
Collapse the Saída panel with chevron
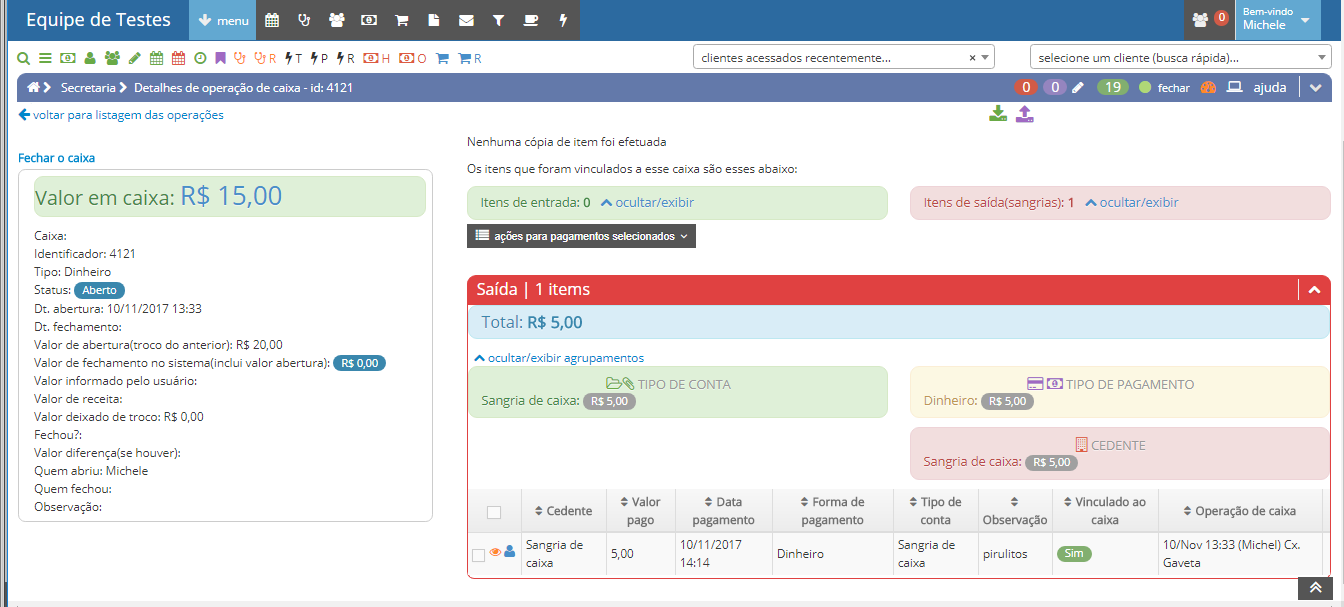point(1314,290)
